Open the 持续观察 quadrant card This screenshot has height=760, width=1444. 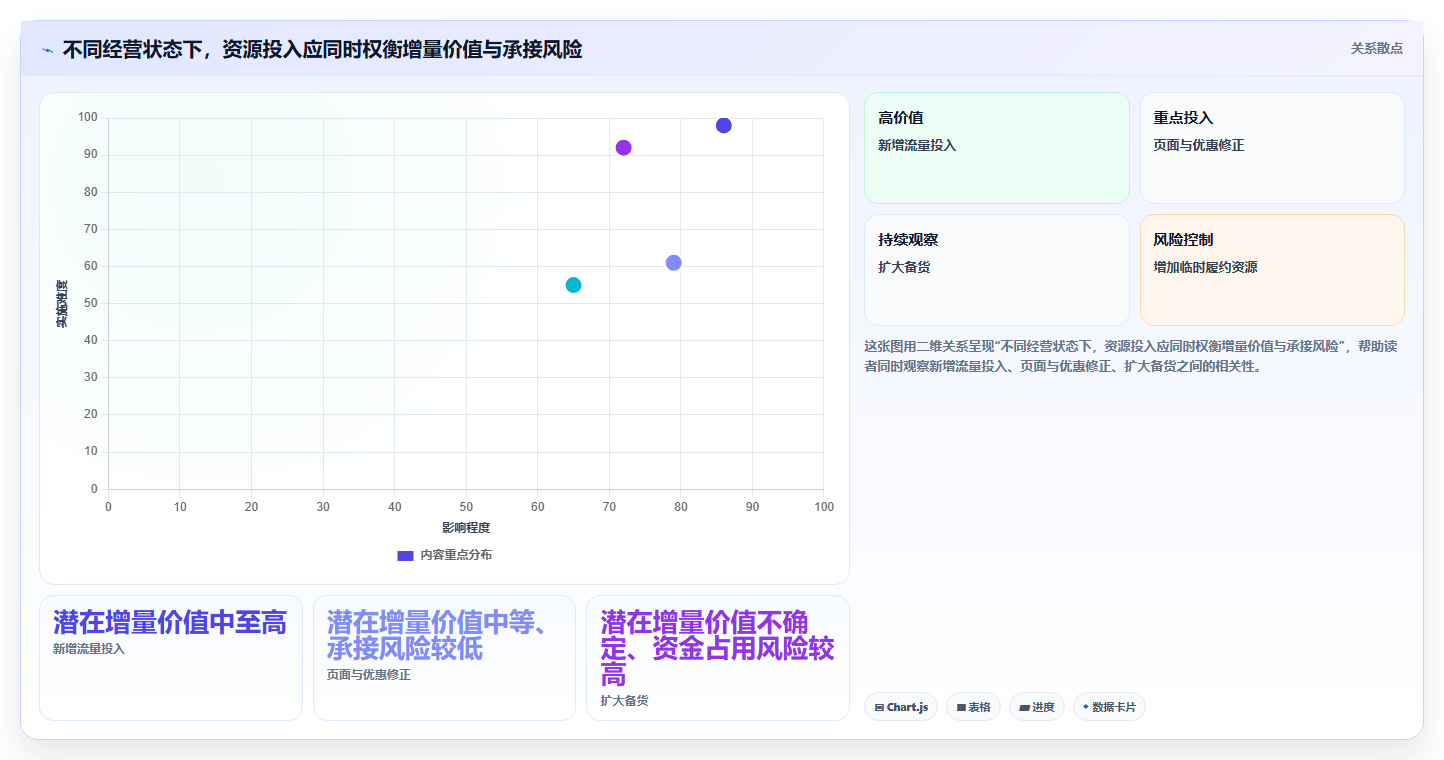997,270
